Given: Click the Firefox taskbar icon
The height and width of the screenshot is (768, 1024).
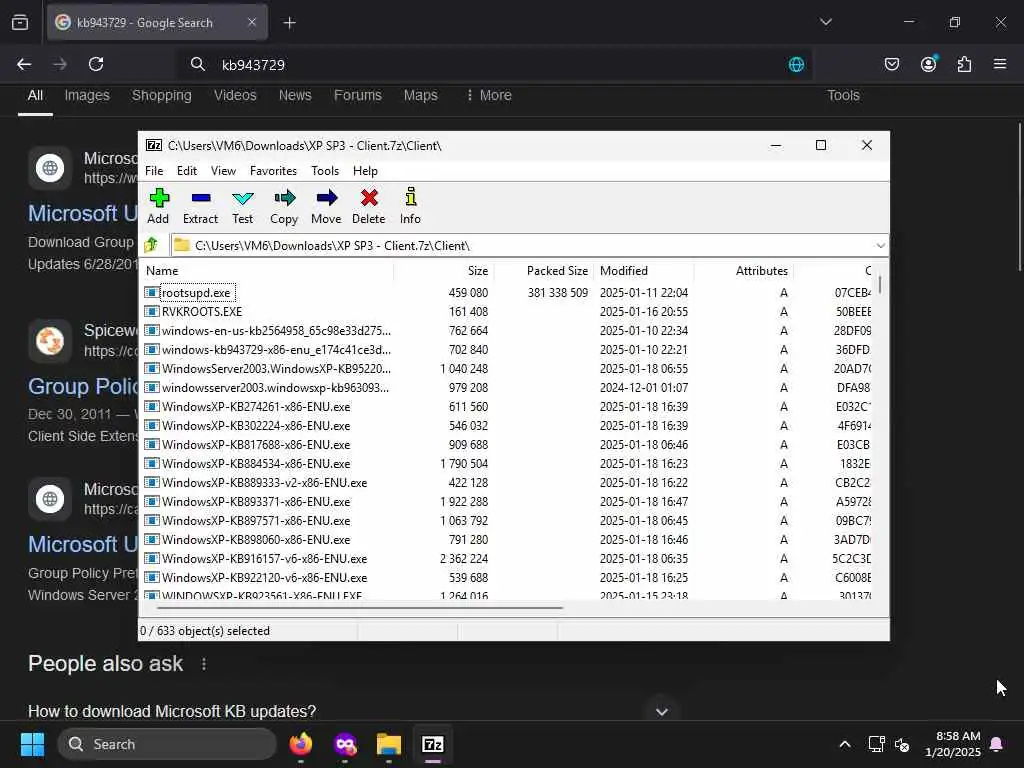Looking at the screenshot, I should [300, 744].
